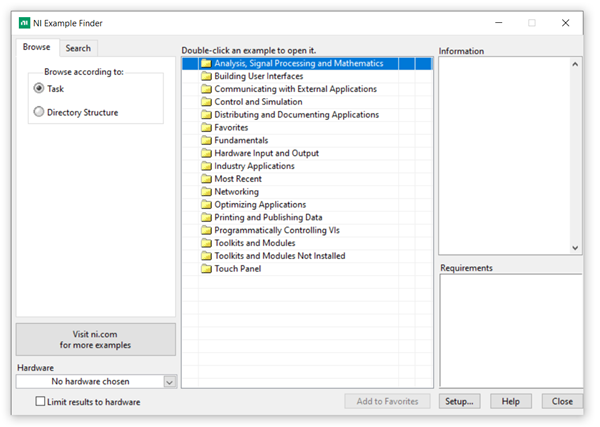Click the Industry Applications folder icon
Image resolution: width=600 pixels, height=427 pixels.
(x=206, y=166)
